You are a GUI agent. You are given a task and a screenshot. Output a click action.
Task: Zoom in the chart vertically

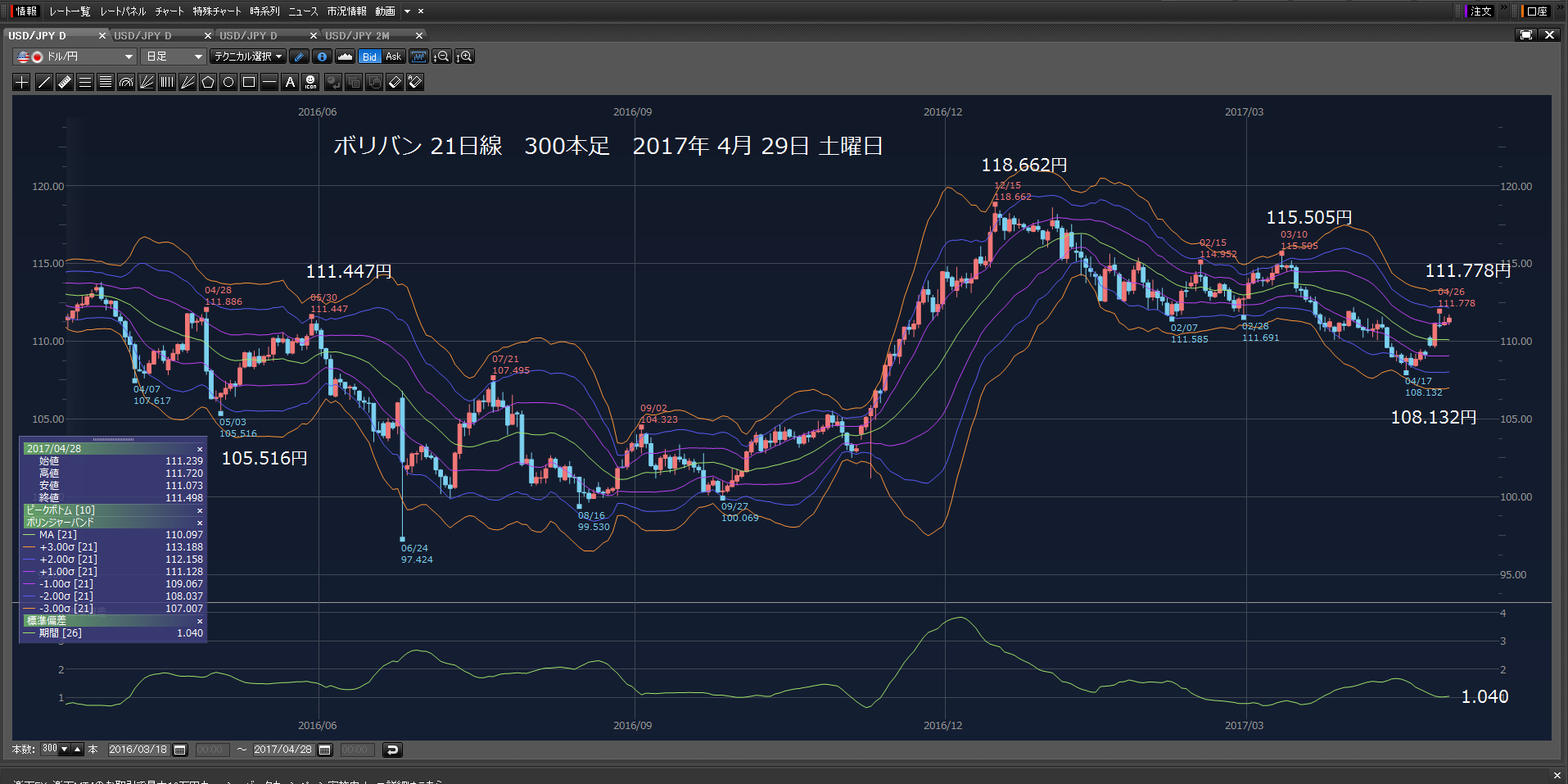point(464,57)
